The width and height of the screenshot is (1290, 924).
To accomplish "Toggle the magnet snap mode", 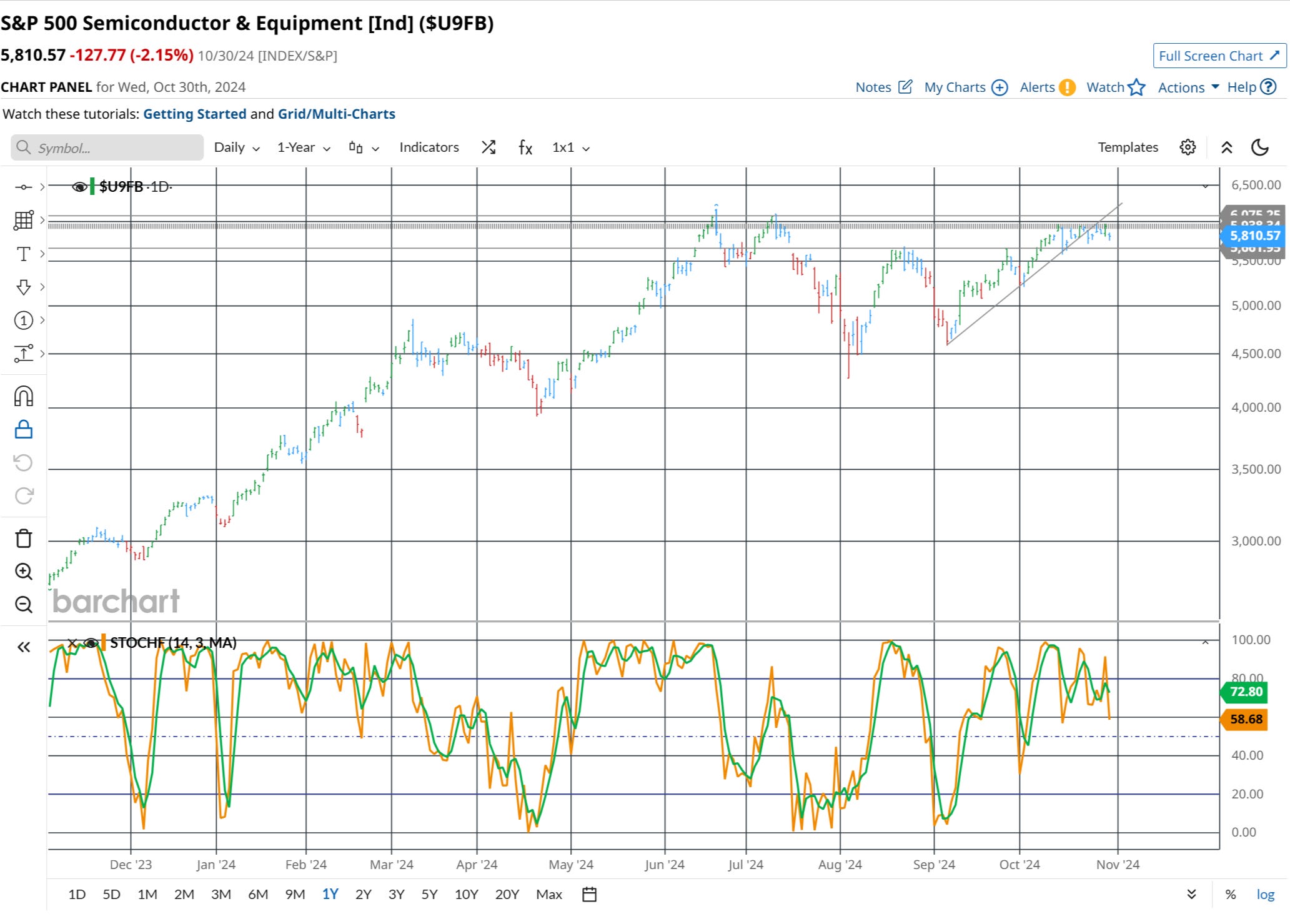I will 24,396.
